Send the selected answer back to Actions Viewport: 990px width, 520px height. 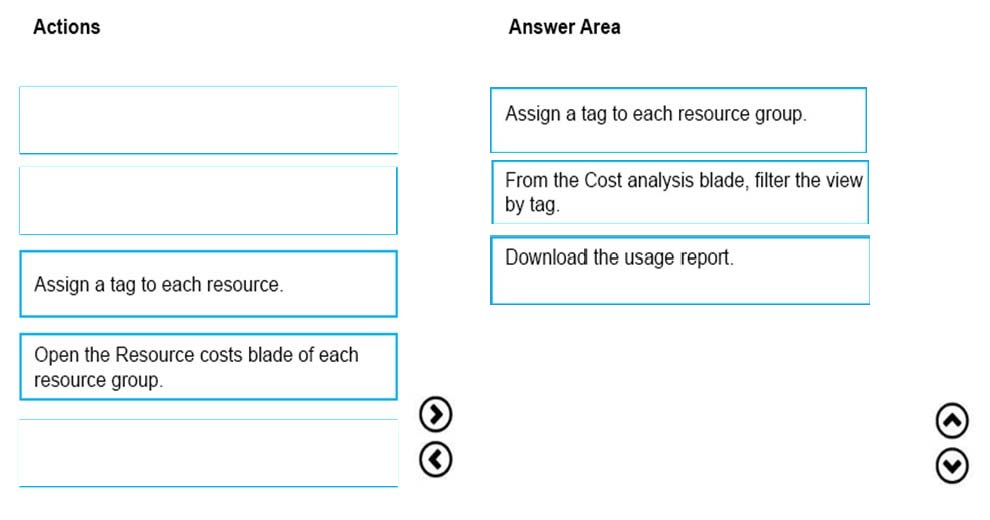tap(436, 459)
